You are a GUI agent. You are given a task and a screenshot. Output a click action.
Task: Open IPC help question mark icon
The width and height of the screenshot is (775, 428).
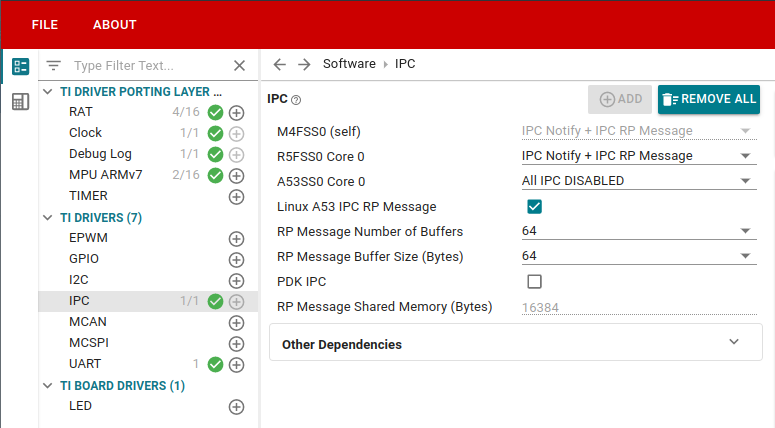296,100
